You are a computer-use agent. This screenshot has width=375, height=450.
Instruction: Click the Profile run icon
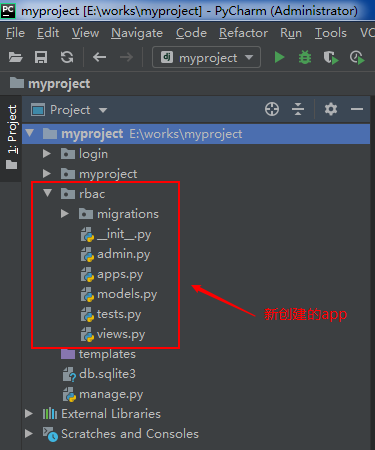point(357,58)
